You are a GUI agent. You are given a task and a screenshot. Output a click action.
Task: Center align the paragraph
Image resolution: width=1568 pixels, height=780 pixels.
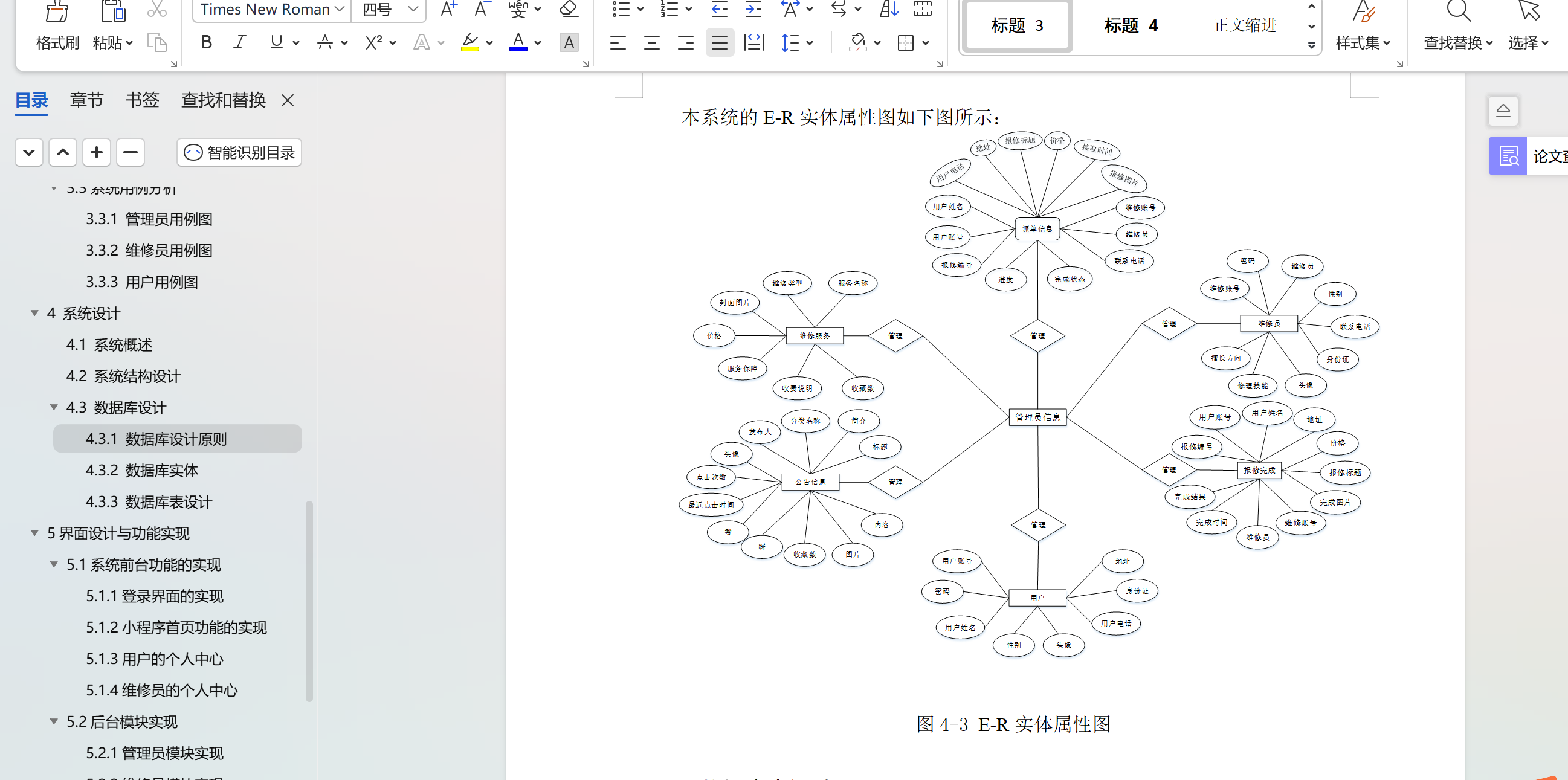tap(651, 42)
